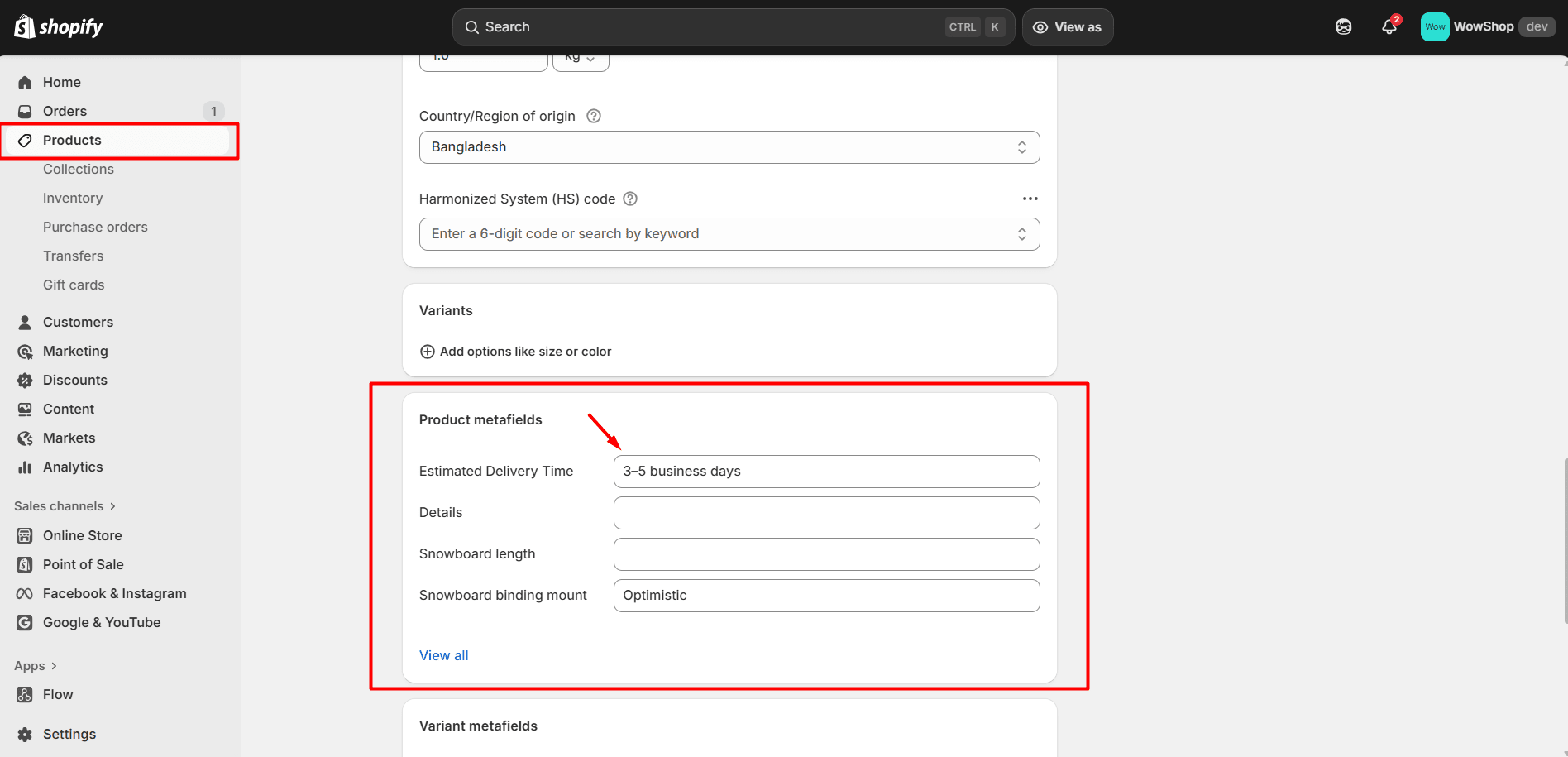This screenshot has width=1568, height=757.
Task: Click the top Search bar
Action: coord(703,27)
